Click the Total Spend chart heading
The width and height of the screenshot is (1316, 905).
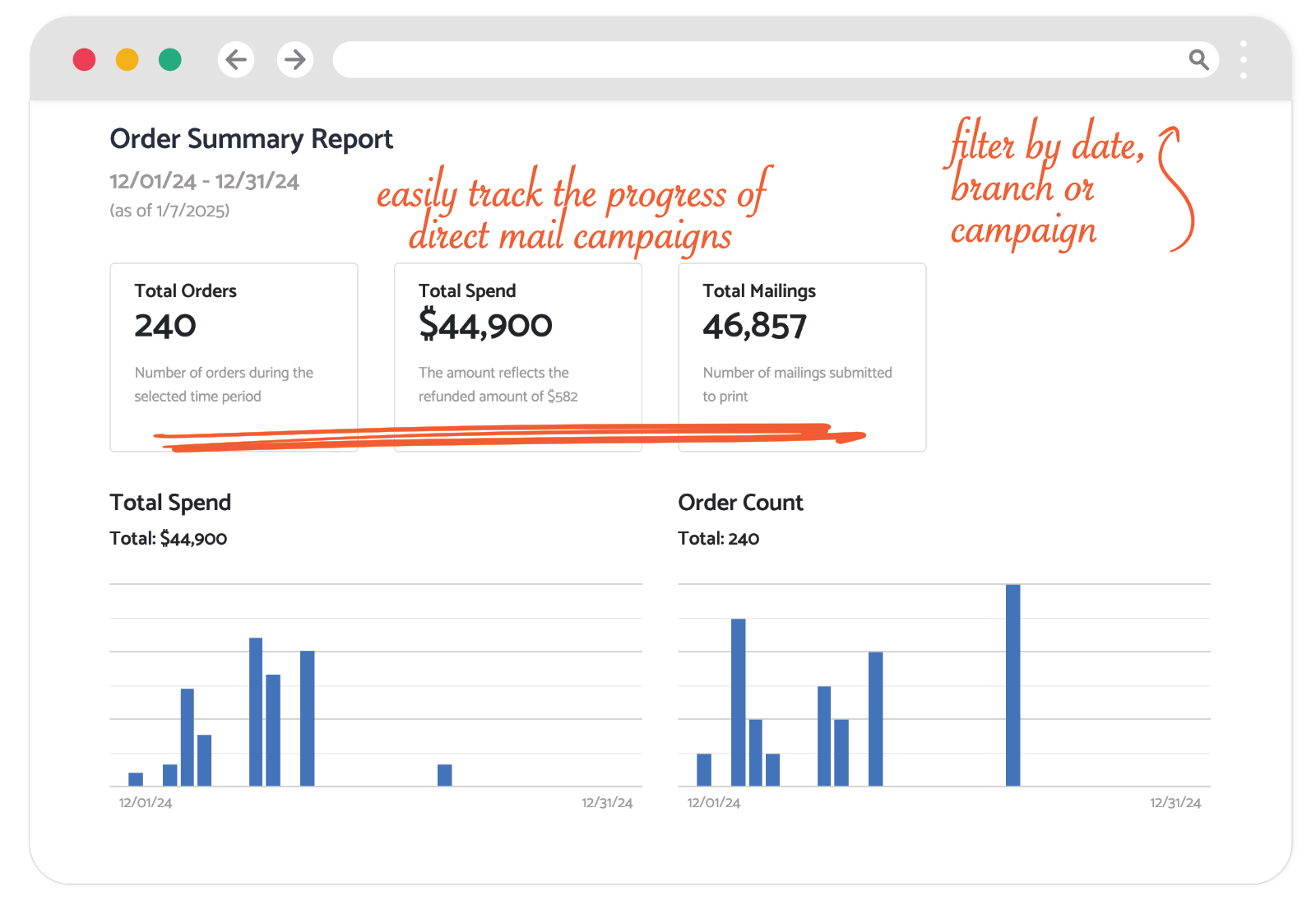click(x=170, y=502)
